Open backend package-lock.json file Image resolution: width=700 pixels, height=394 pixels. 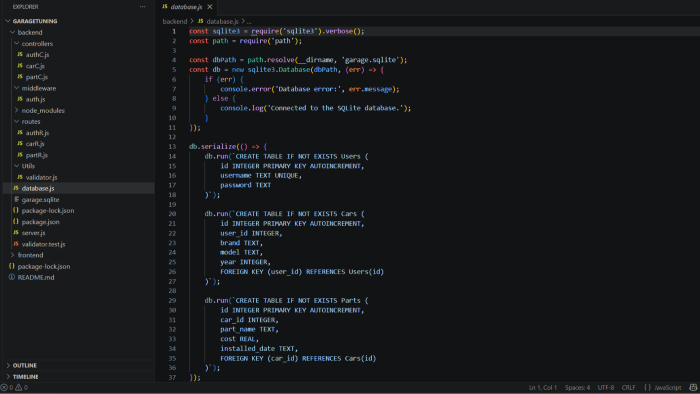pos(48,211)
